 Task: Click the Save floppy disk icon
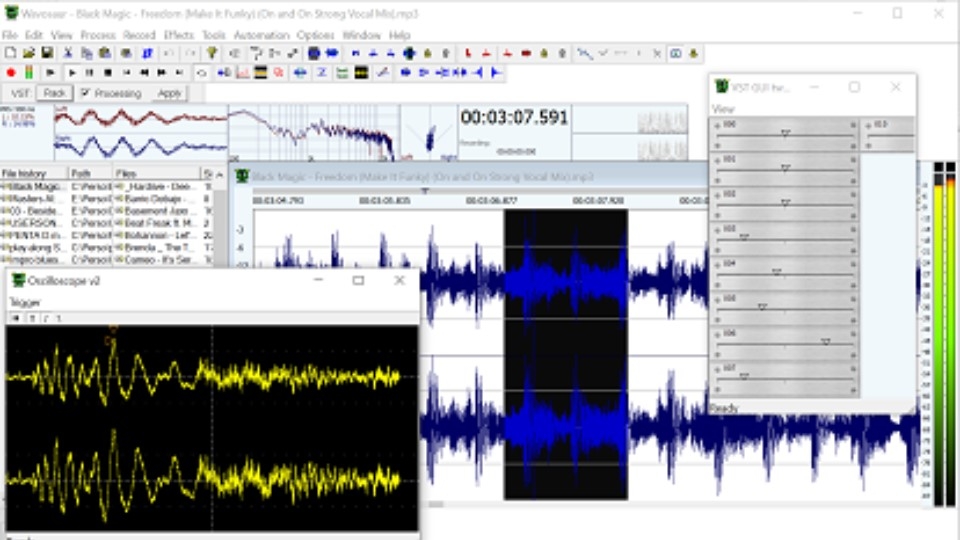pos(47,53)
